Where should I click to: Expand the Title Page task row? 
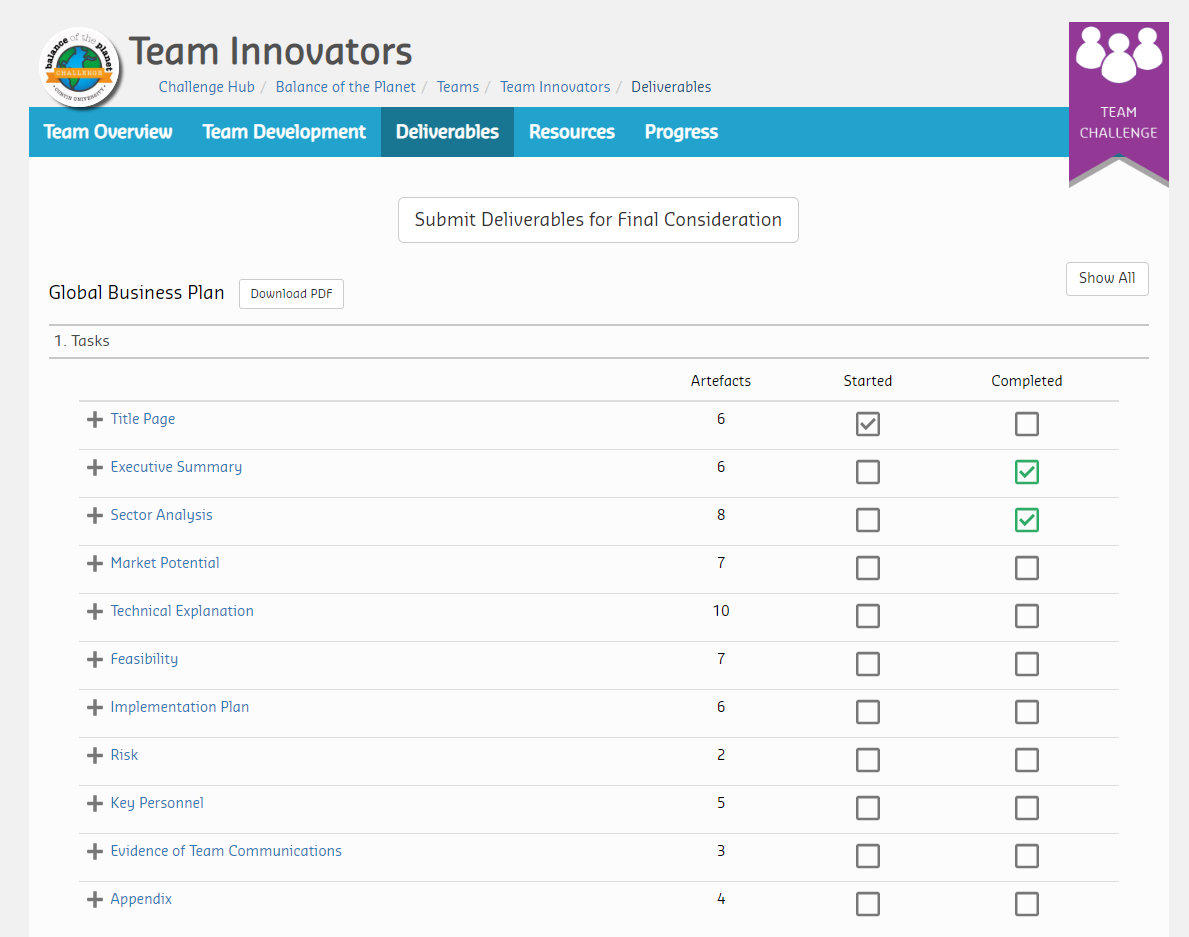coord(95,420)
